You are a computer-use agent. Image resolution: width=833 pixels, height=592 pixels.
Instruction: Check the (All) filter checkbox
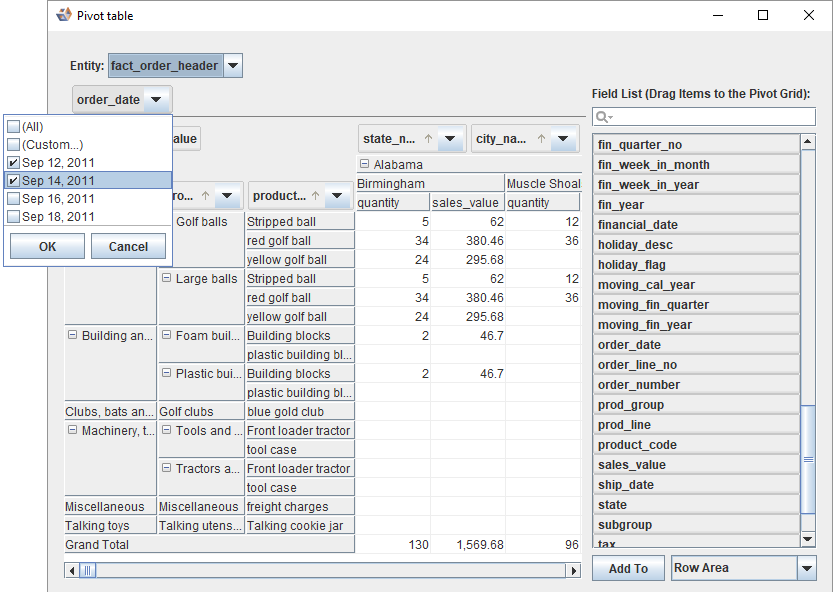[14, 127]
